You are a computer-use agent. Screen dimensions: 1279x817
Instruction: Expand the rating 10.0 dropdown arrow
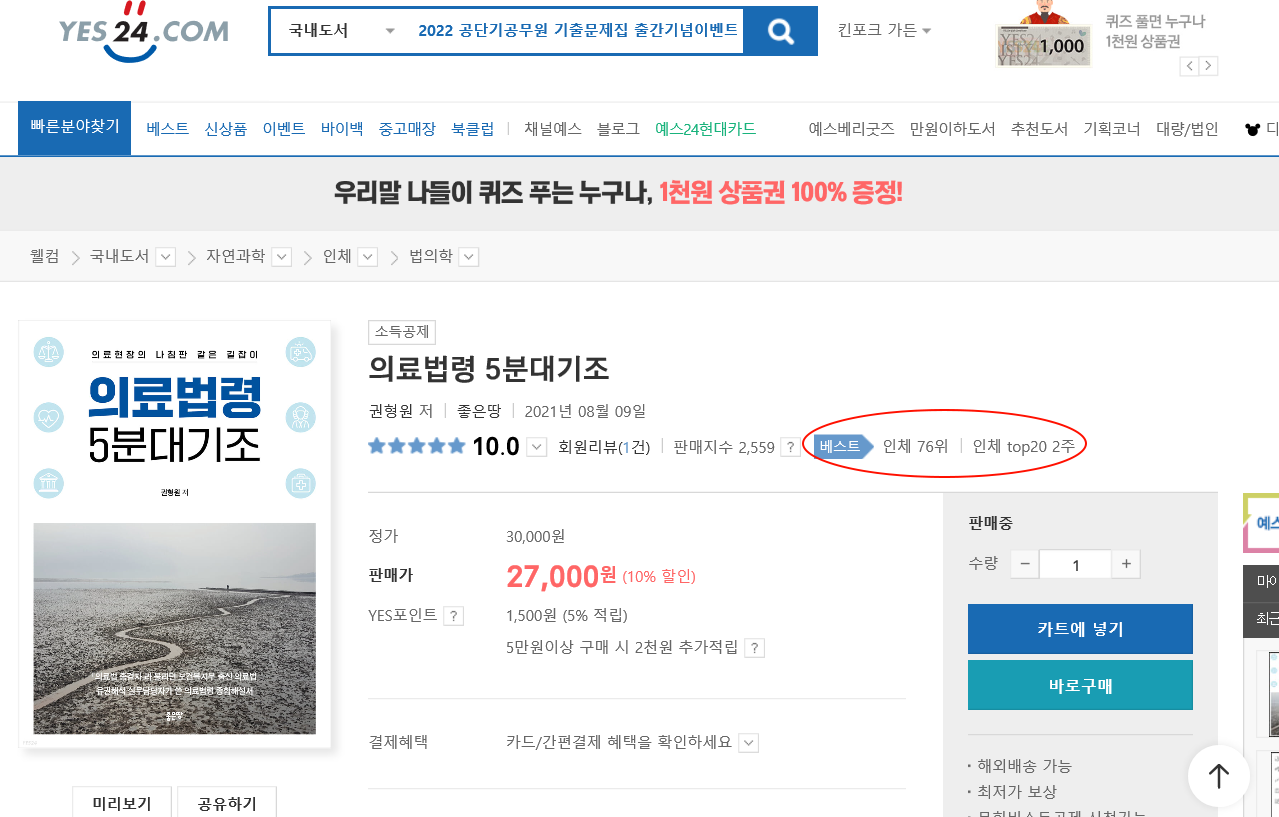pos(537,447)
